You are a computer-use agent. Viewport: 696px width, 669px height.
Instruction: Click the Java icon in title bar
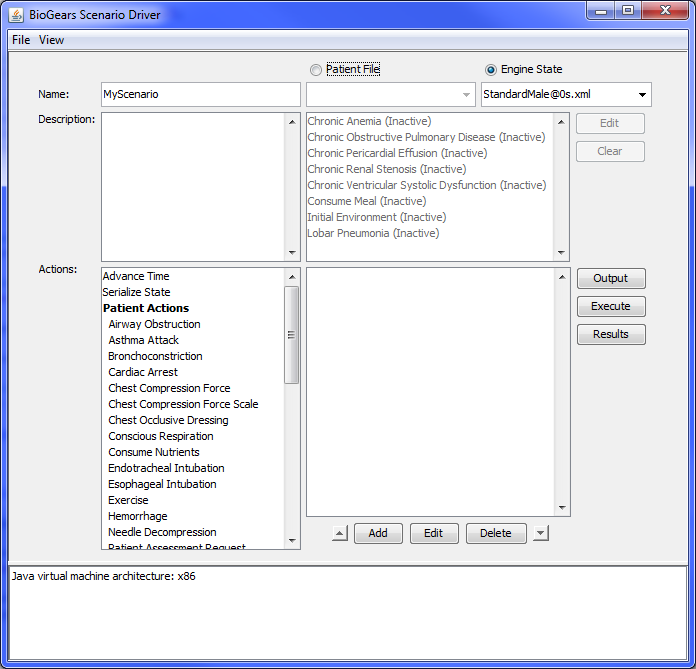(16, 15)
